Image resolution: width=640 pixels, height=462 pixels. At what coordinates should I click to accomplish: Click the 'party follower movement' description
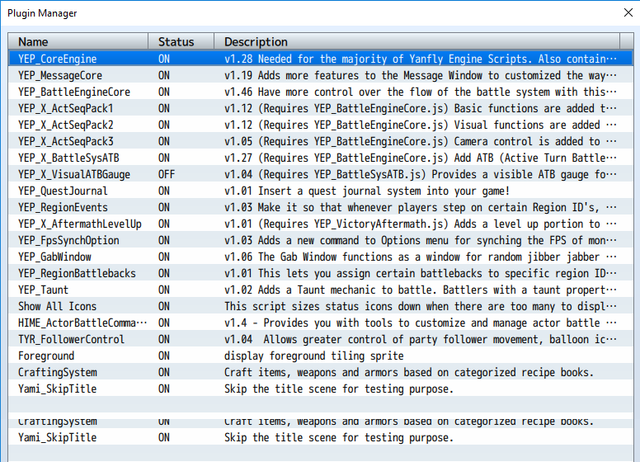click(x=420, y=340)
